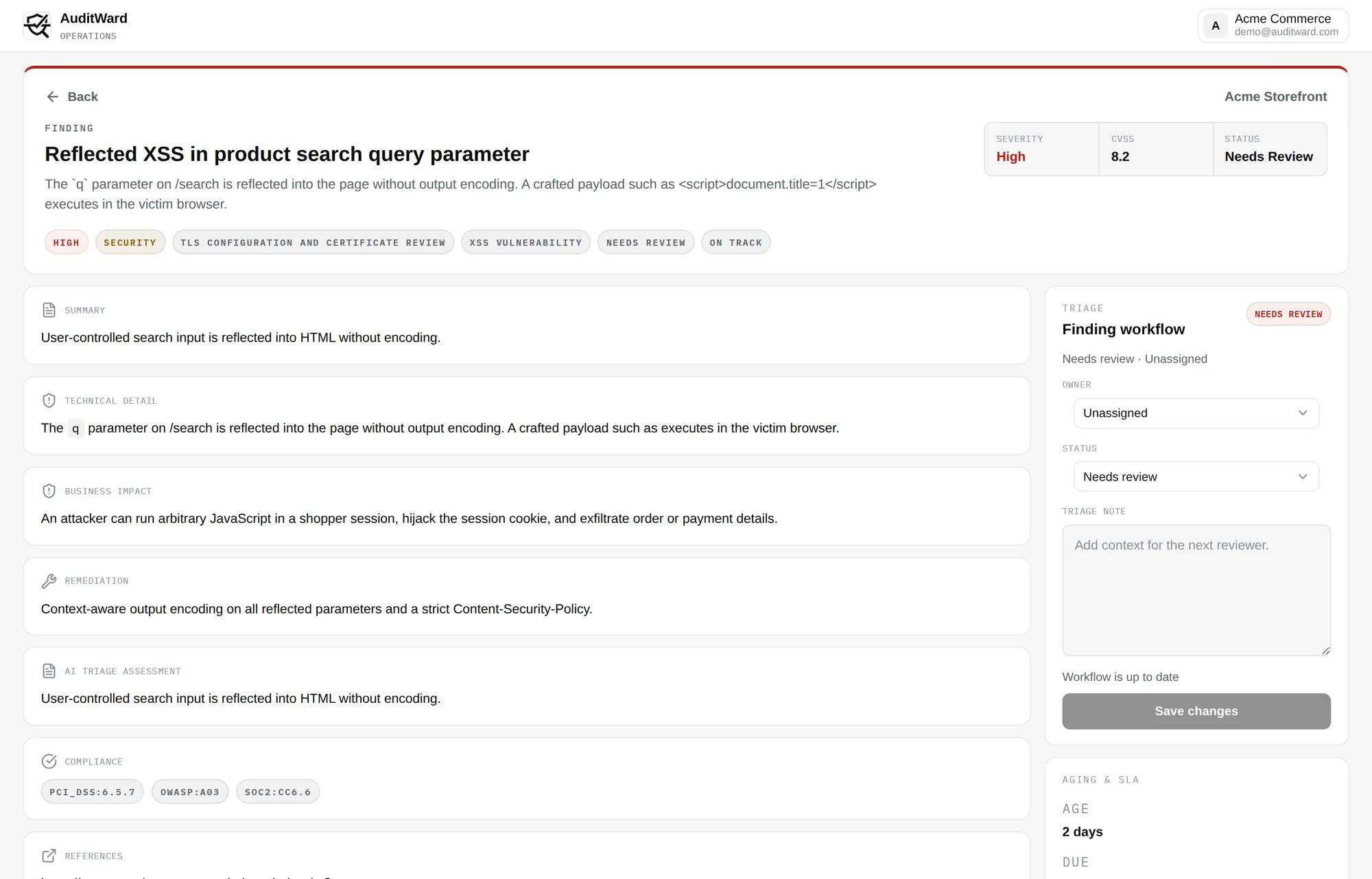Click the ON TRACK tag chip

pos(735,243)
